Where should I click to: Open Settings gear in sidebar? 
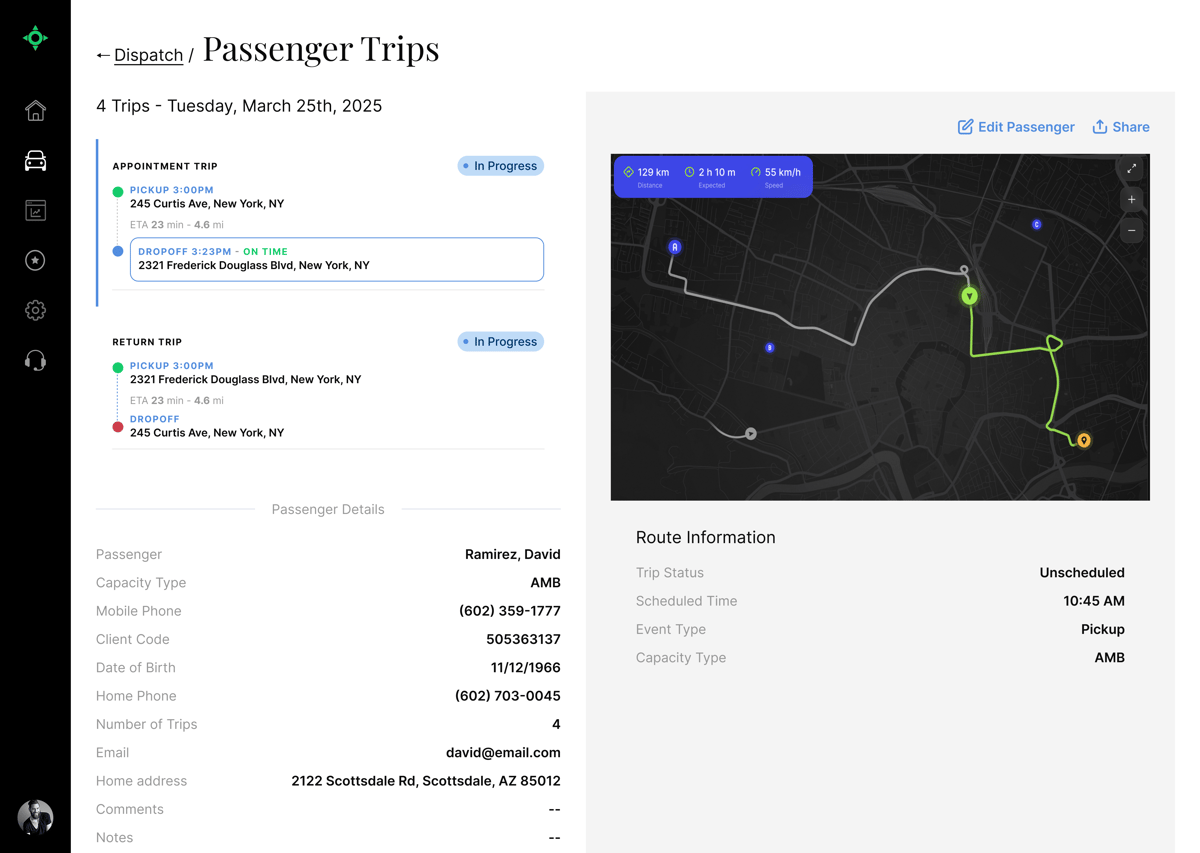pos(35,311)
